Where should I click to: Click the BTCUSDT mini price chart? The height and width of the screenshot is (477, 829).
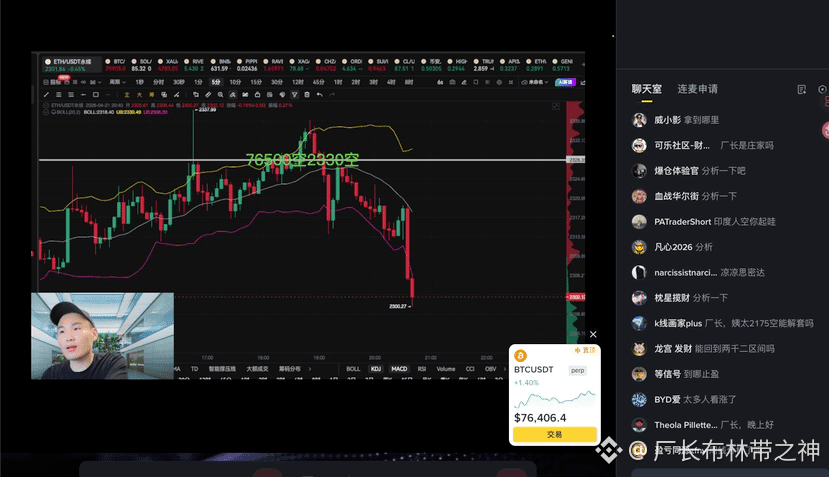[555, 399]
